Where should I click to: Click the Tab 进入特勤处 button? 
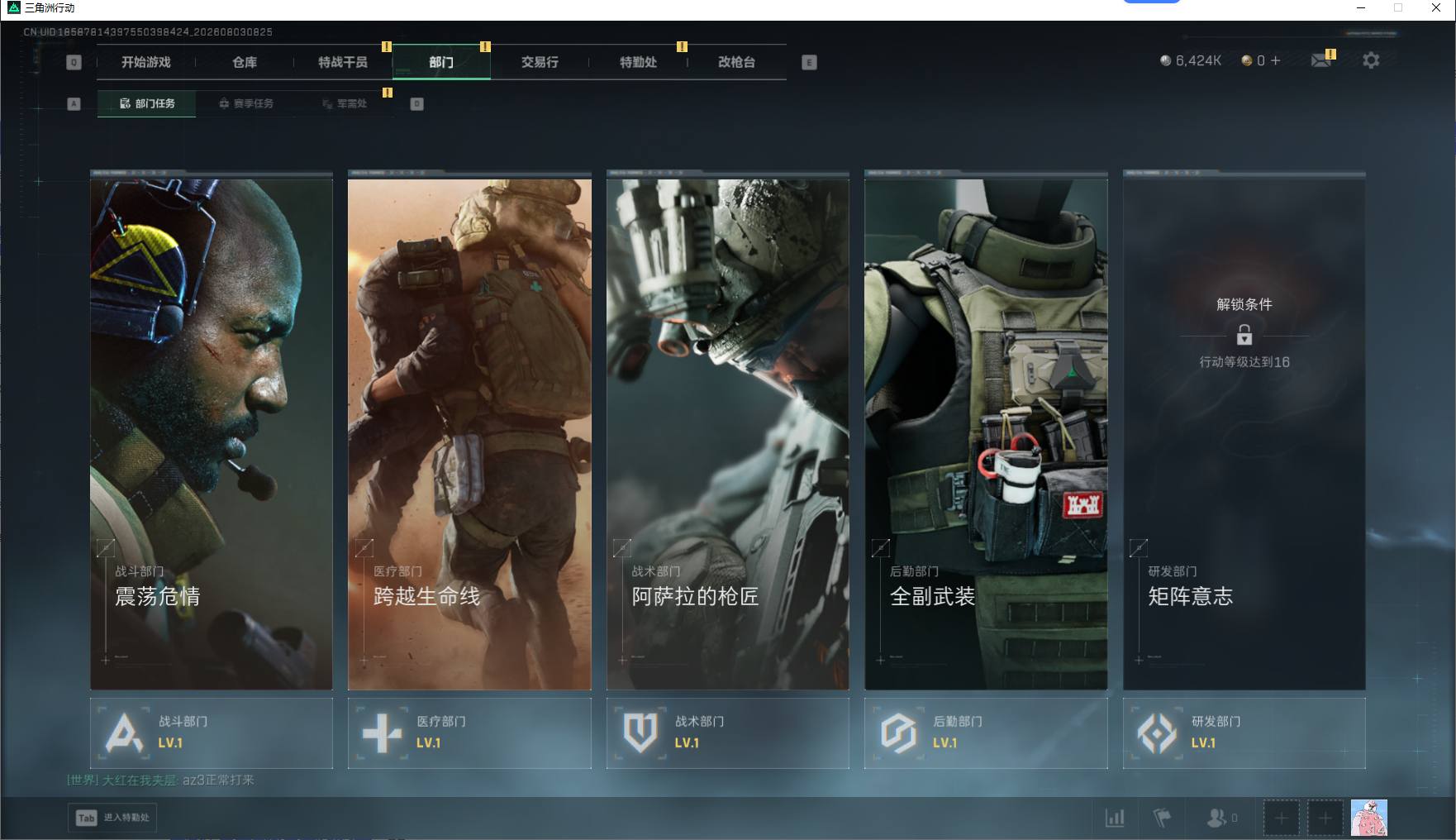coord(112,818)
